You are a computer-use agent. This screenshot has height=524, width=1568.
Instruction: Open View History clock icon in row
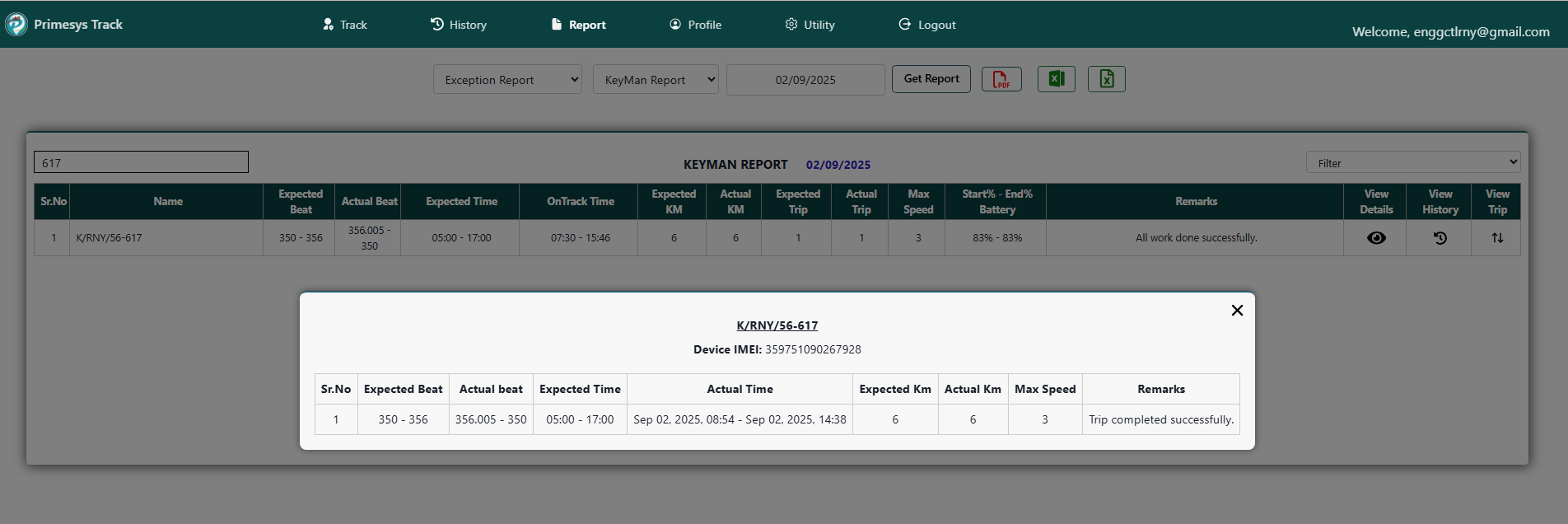click(1440, 238)
